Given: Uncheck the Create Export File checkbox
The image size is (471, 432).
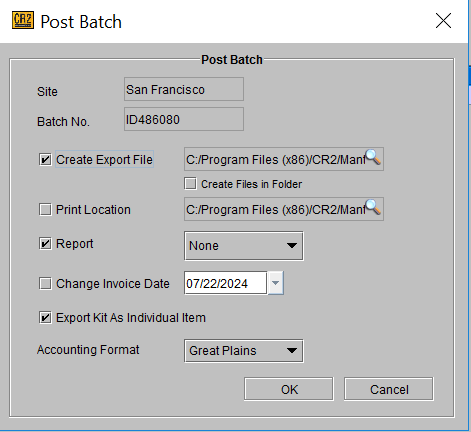Looking at the screenshot, I should (45, 159).
